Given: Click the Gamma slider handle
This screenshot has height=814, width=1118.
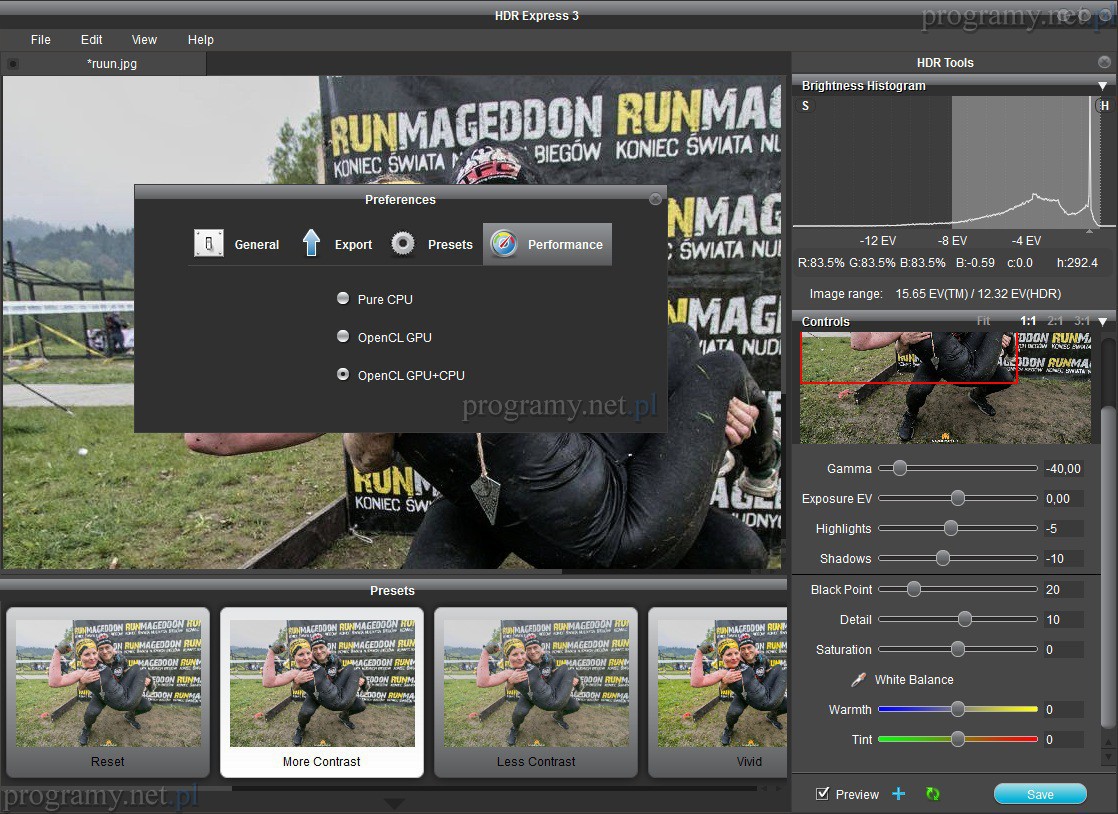Looking at the screenshot, I should (900, 468).
